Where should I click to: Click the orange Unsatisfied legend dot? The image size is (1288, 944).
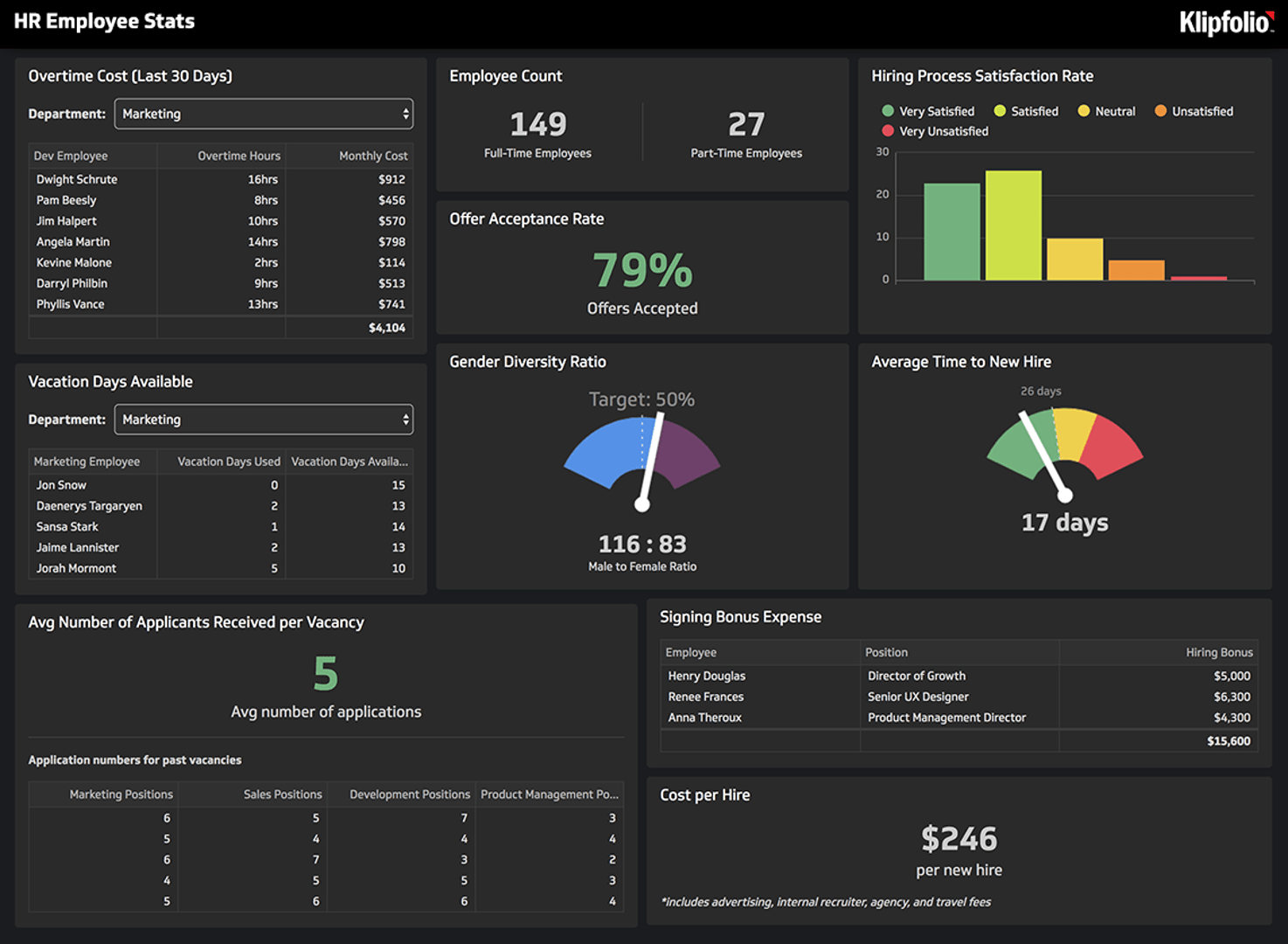(x=1160, y=111)
